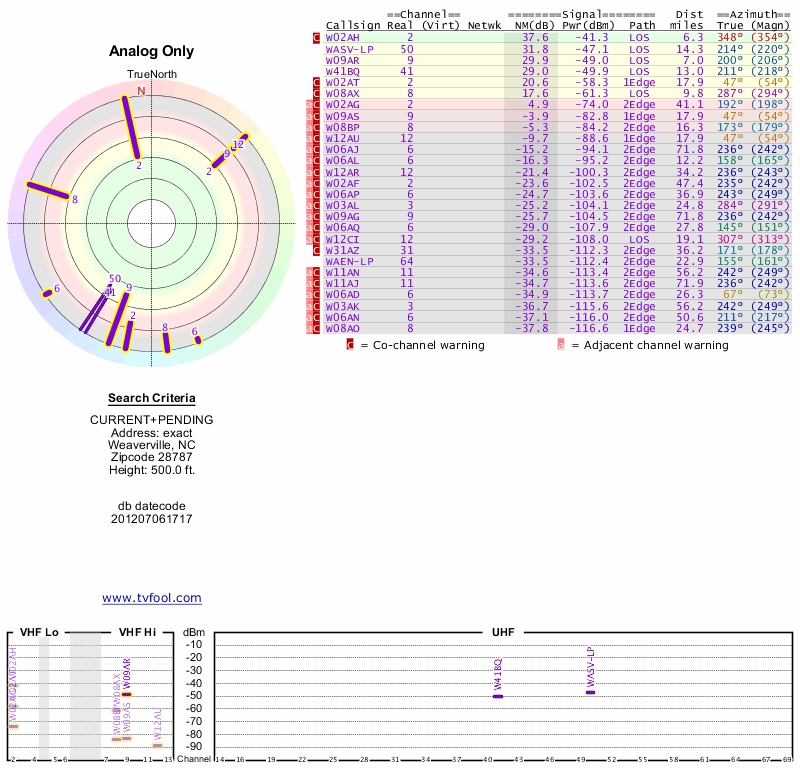800x768 pixels.
Task: Click the co-channel icon next to W02AT
Action: (x=317, y=82)
